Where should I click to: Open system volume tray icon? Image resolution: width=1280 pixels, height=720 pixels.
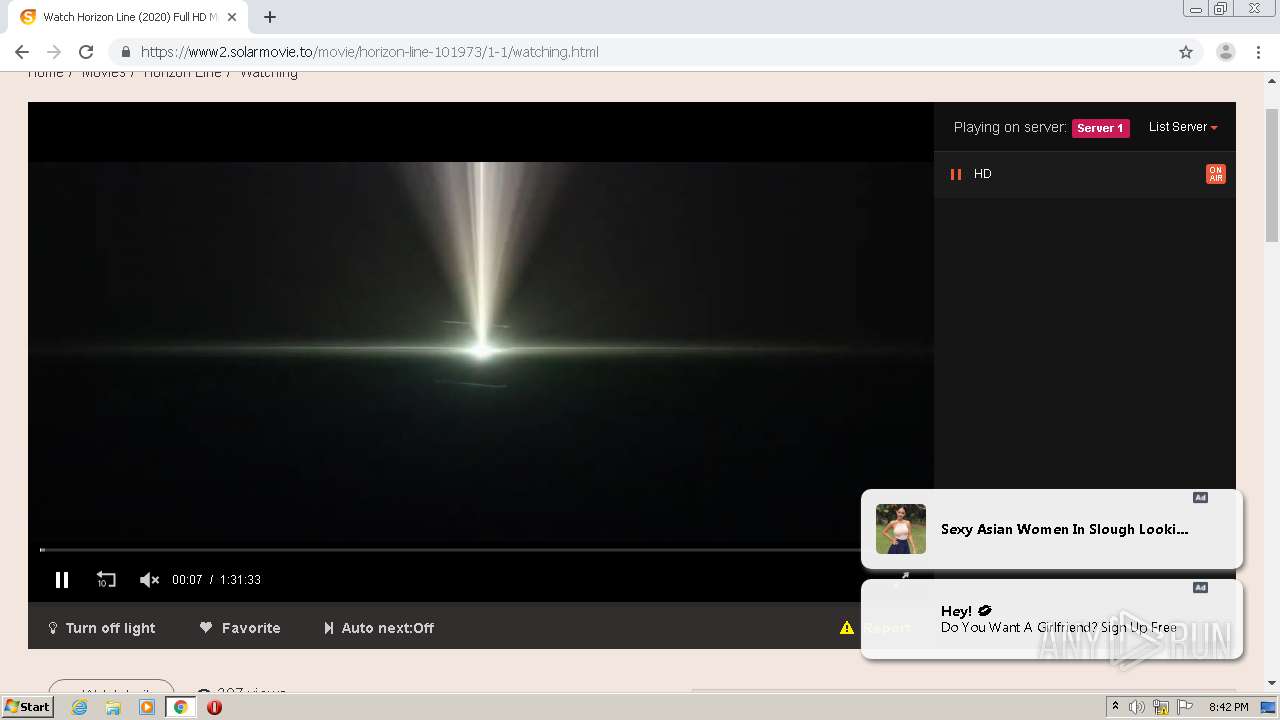tap(1137, 707)
